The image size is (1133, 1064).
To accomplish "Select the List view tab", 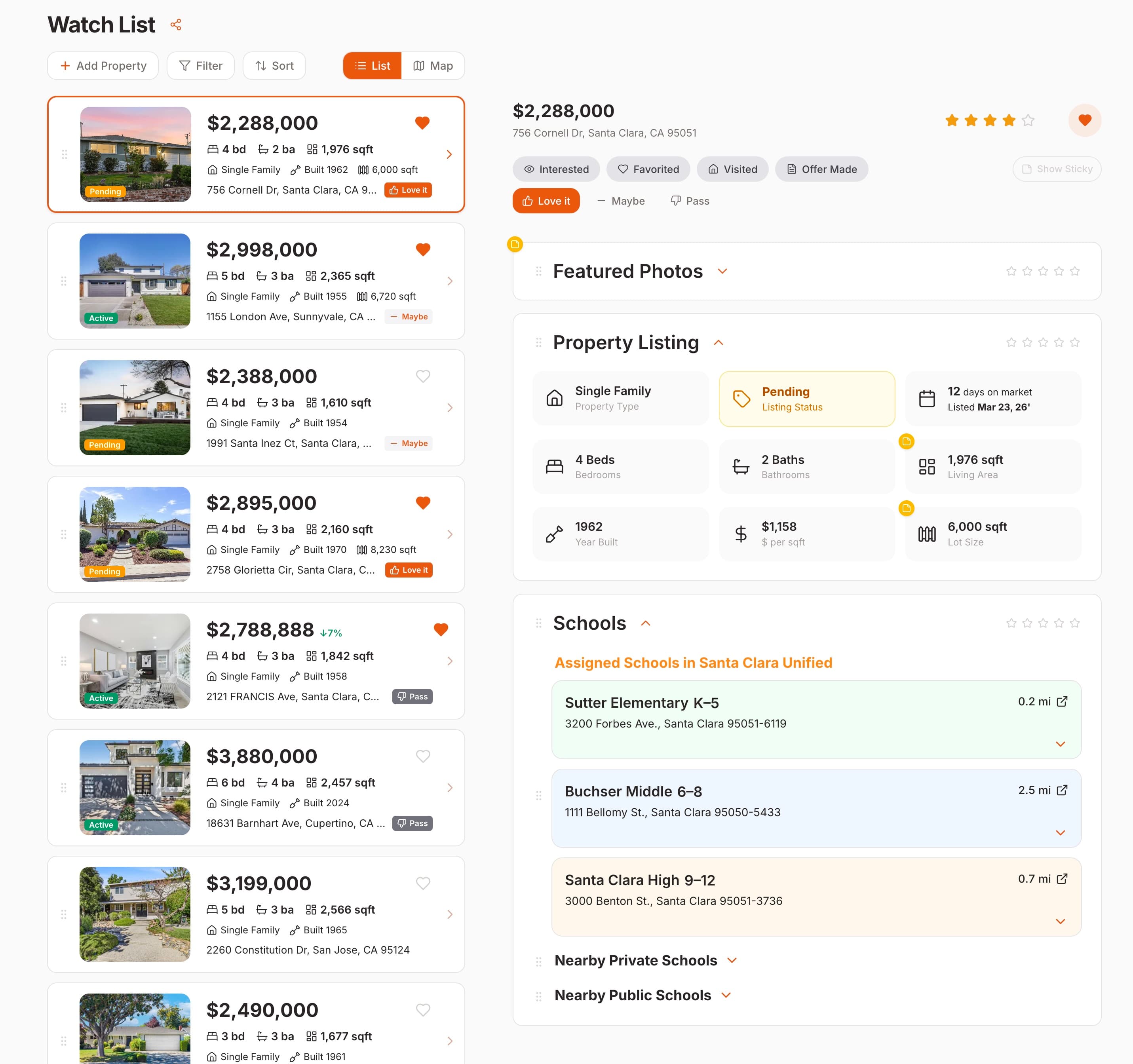I will pos(372,66).
